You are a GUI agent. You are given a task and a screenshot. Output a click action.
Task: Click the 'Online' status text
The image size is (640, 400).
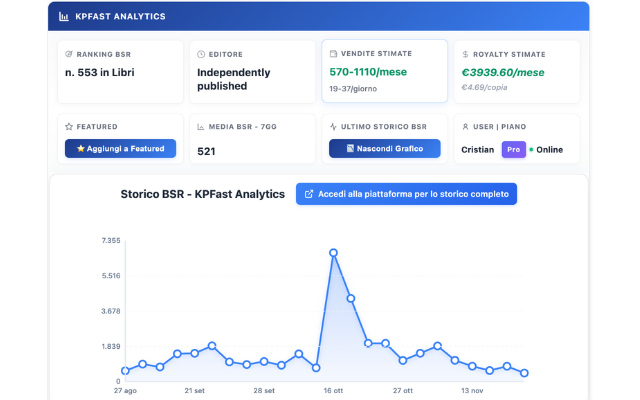[549, 150]
